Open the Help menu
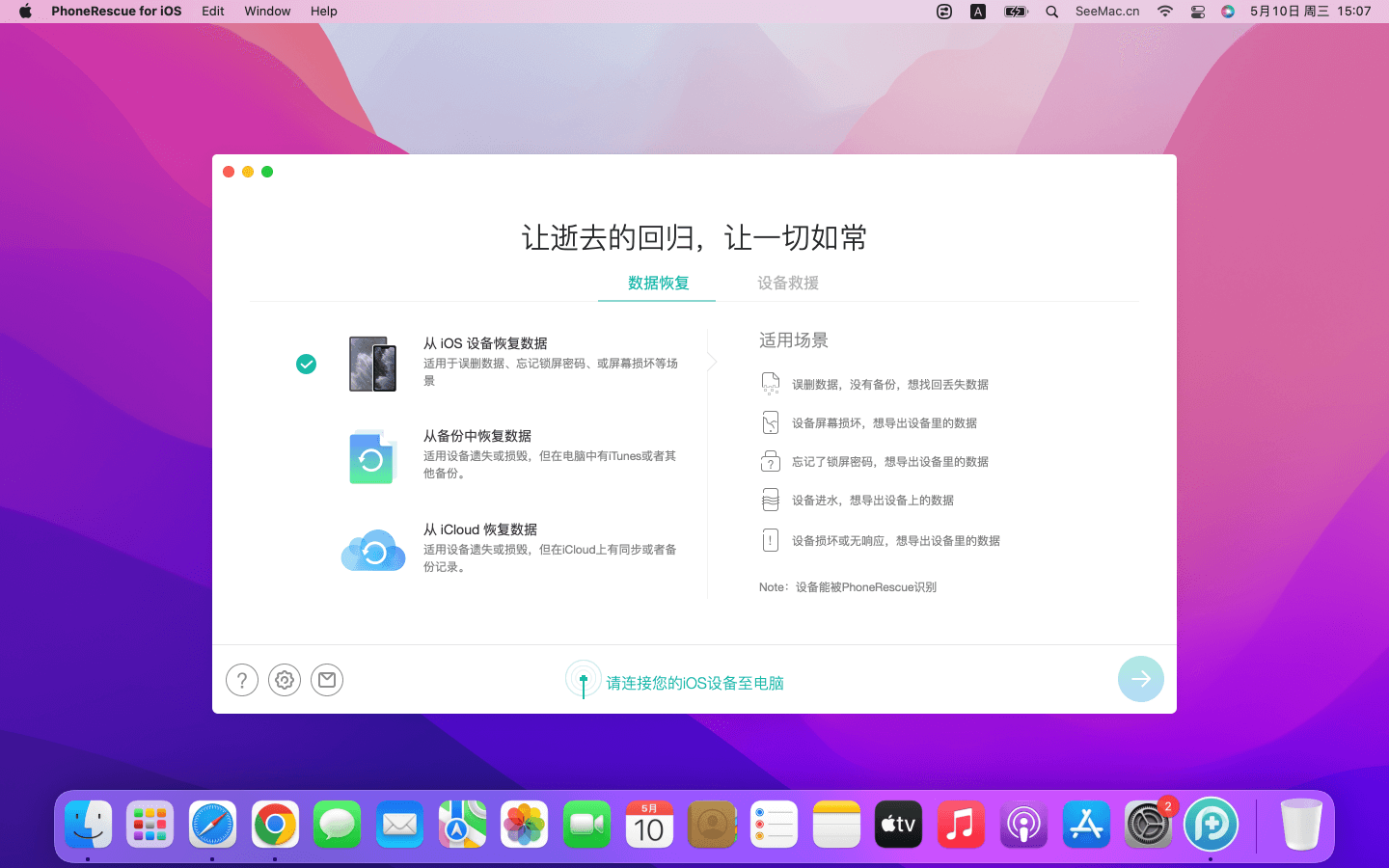Screen dimensions: 1389x868 click(323, 12)
